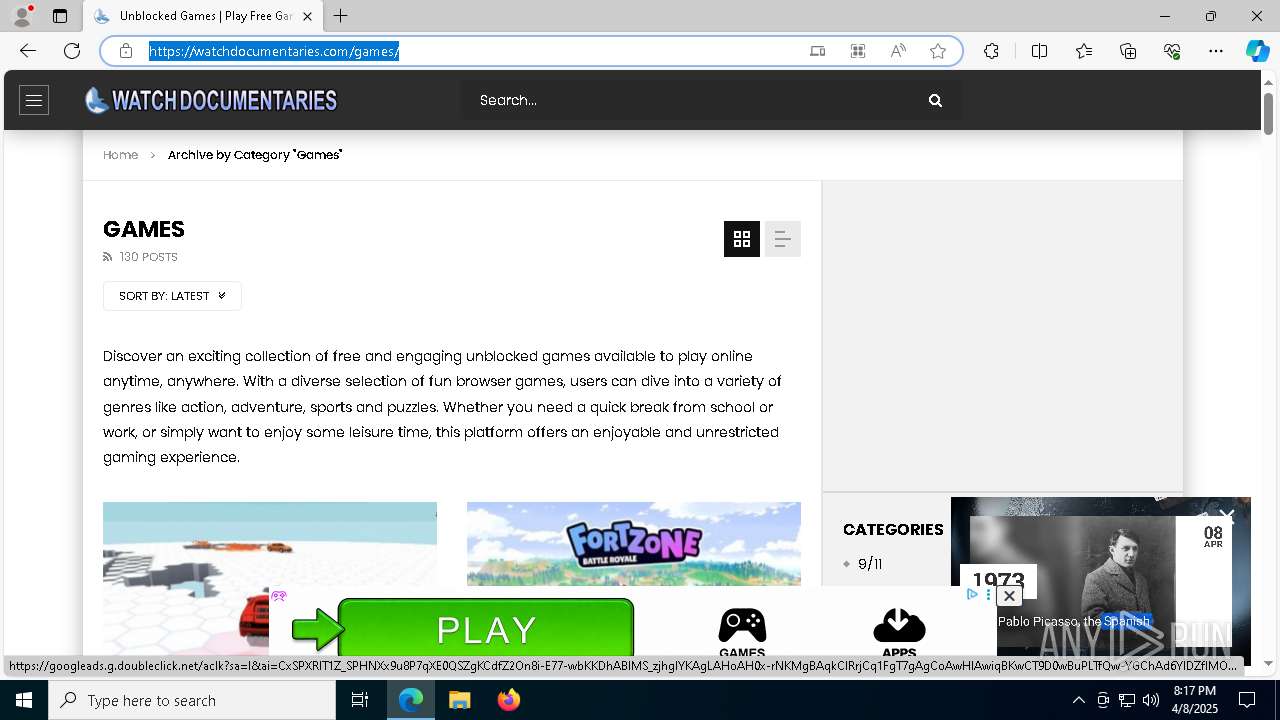Open the Edge profile icon
Screen dimensions: 1280x720
click(22, 16)
